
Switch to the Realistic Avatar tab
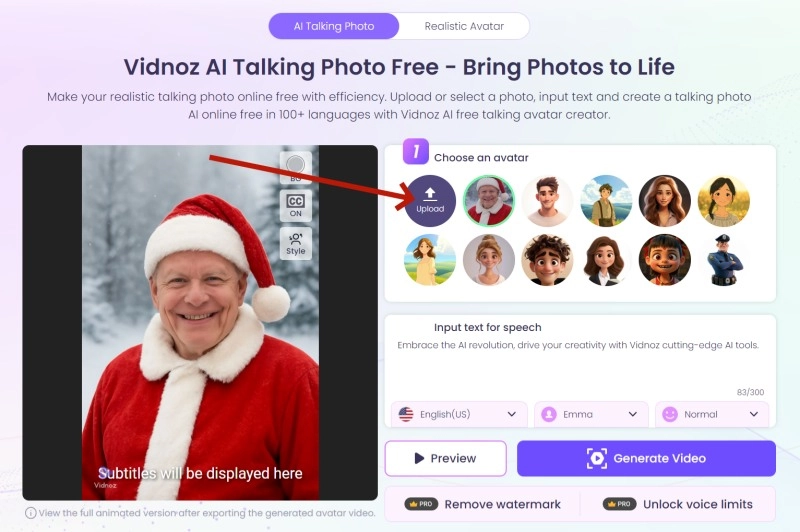point(464,26)
